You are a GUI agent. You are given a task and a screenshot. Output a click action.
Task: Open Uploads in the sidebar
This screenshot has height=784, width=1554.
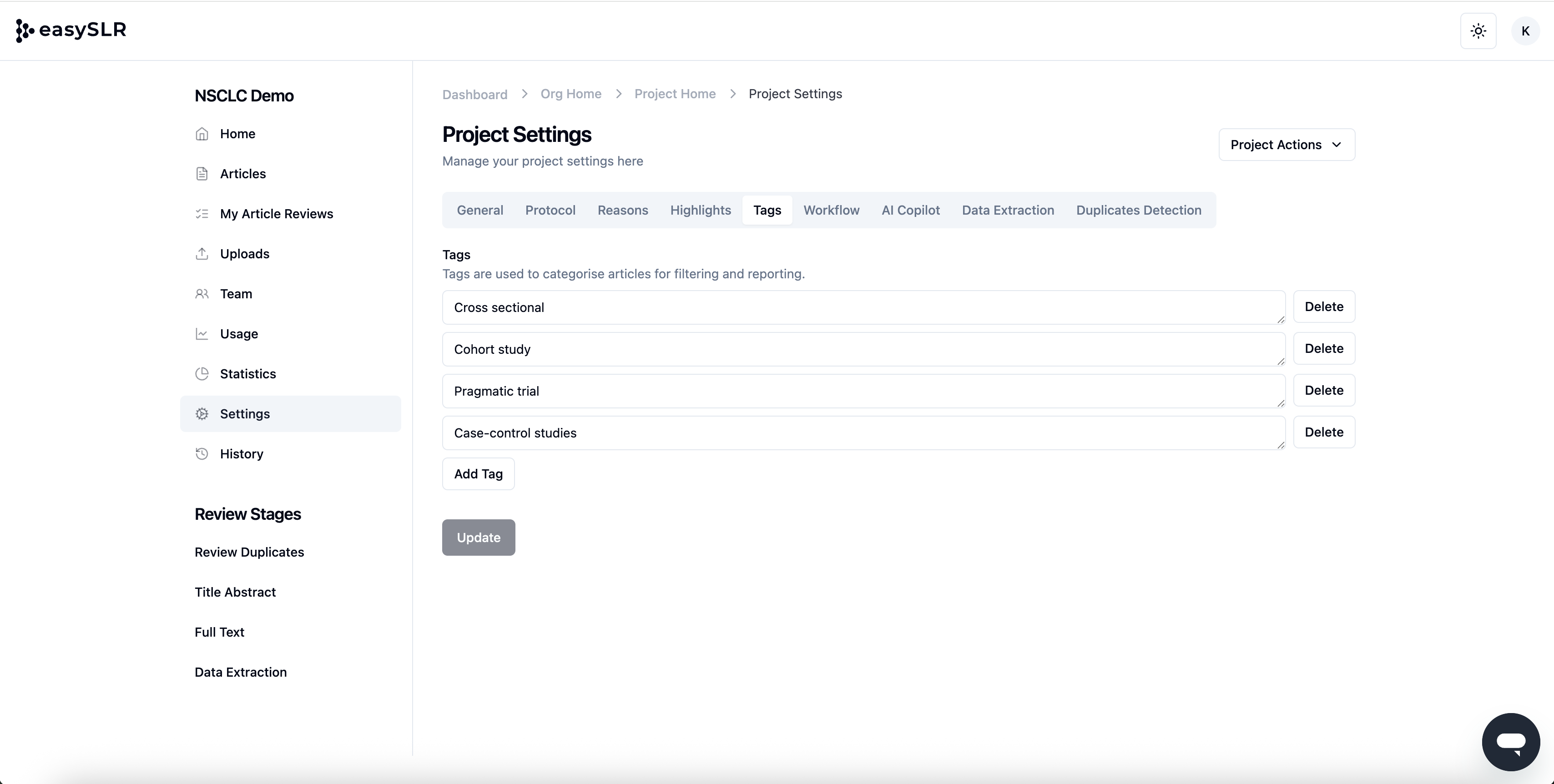click(x=290, y=254)
